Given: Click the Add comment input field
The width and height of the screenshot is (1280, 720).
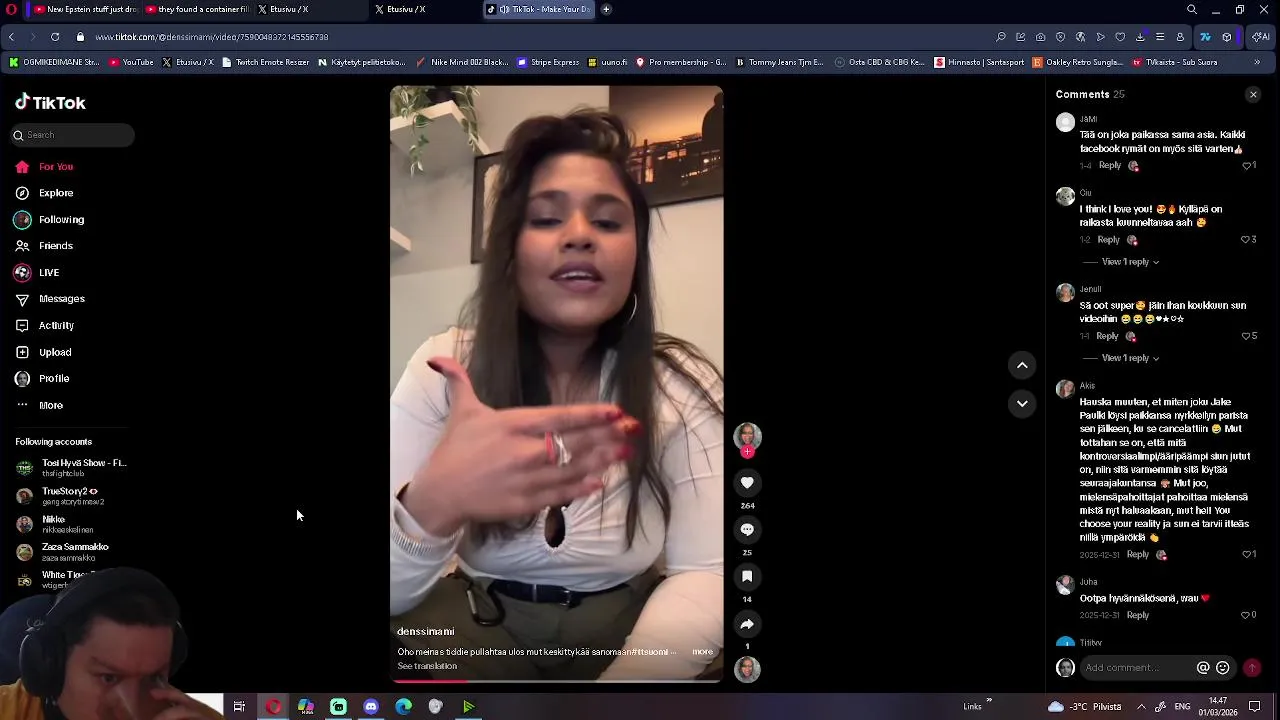Looking at the screenshot, I should click(x=1136, y=668).
